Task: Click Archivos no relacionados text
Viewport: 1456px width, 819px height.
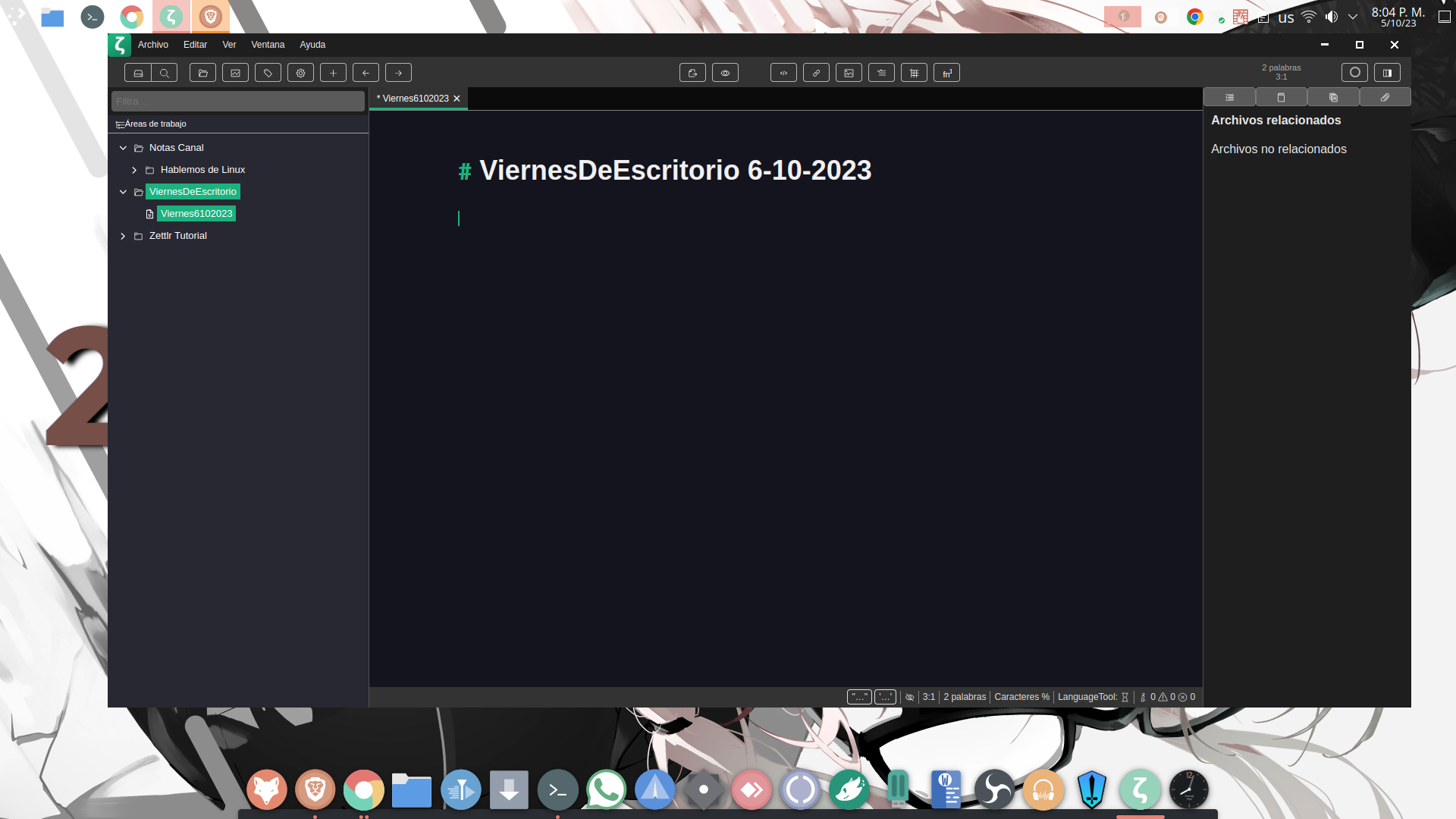Action: click(x=1279, y=149)
